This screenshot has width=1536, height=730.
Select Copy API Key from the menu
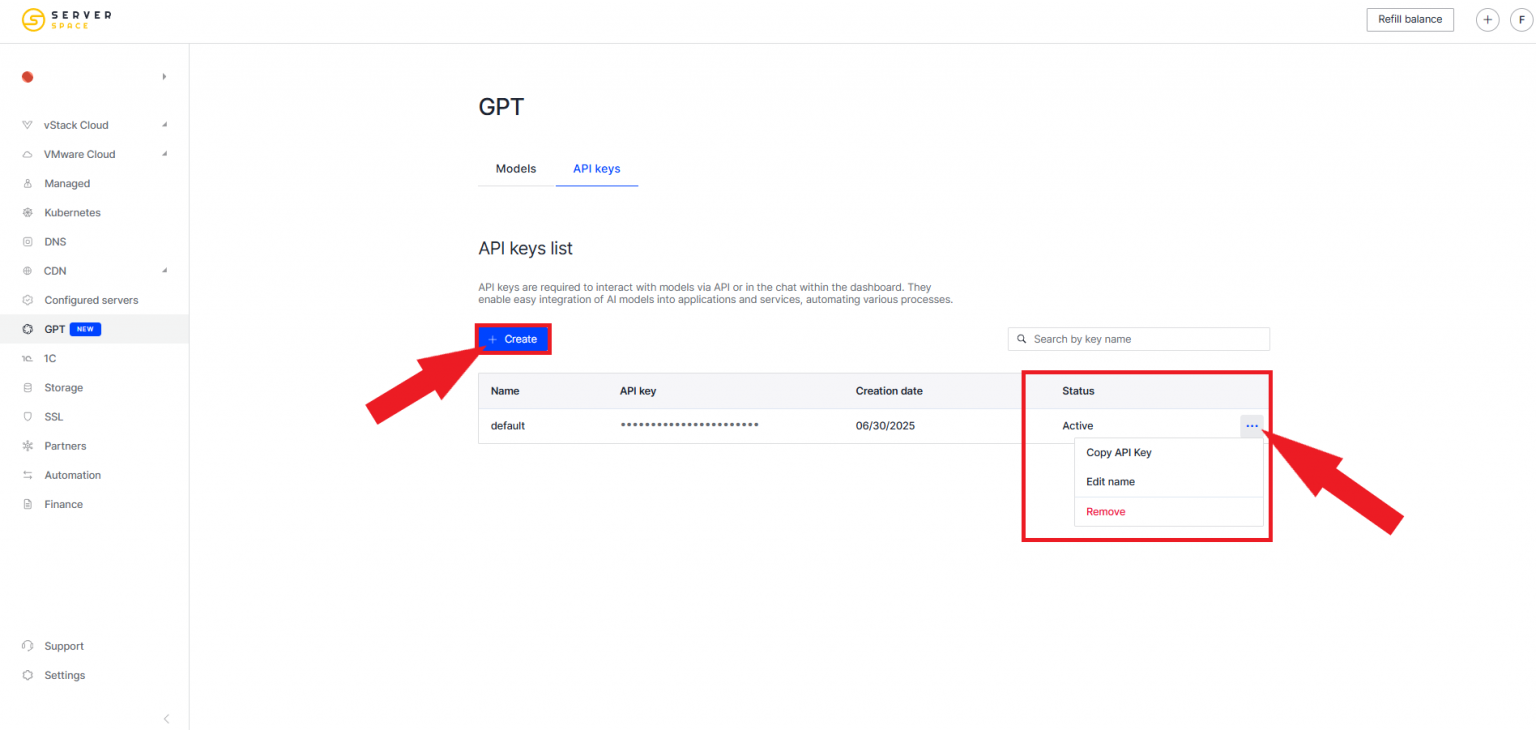click(x=1118, y=452)
